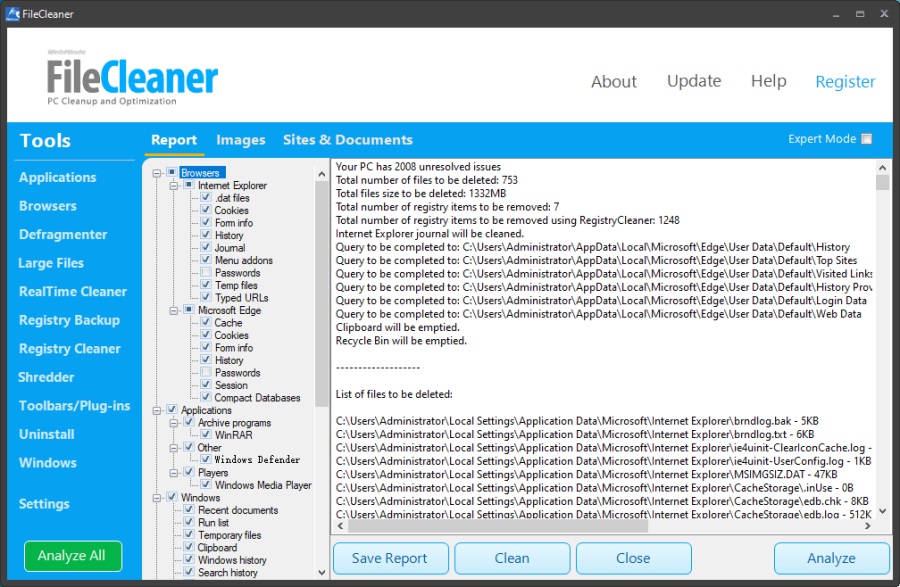This screenshot has width=900, height=587.
Task: Click the Analyze All button
Action: pos(72,555)
